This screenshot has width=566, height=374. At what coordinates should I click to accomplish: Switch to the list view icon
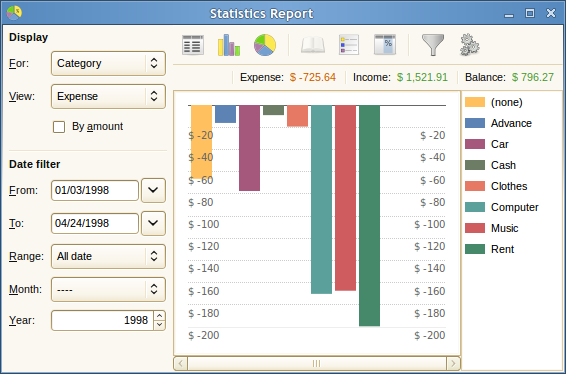click(193, 45)
